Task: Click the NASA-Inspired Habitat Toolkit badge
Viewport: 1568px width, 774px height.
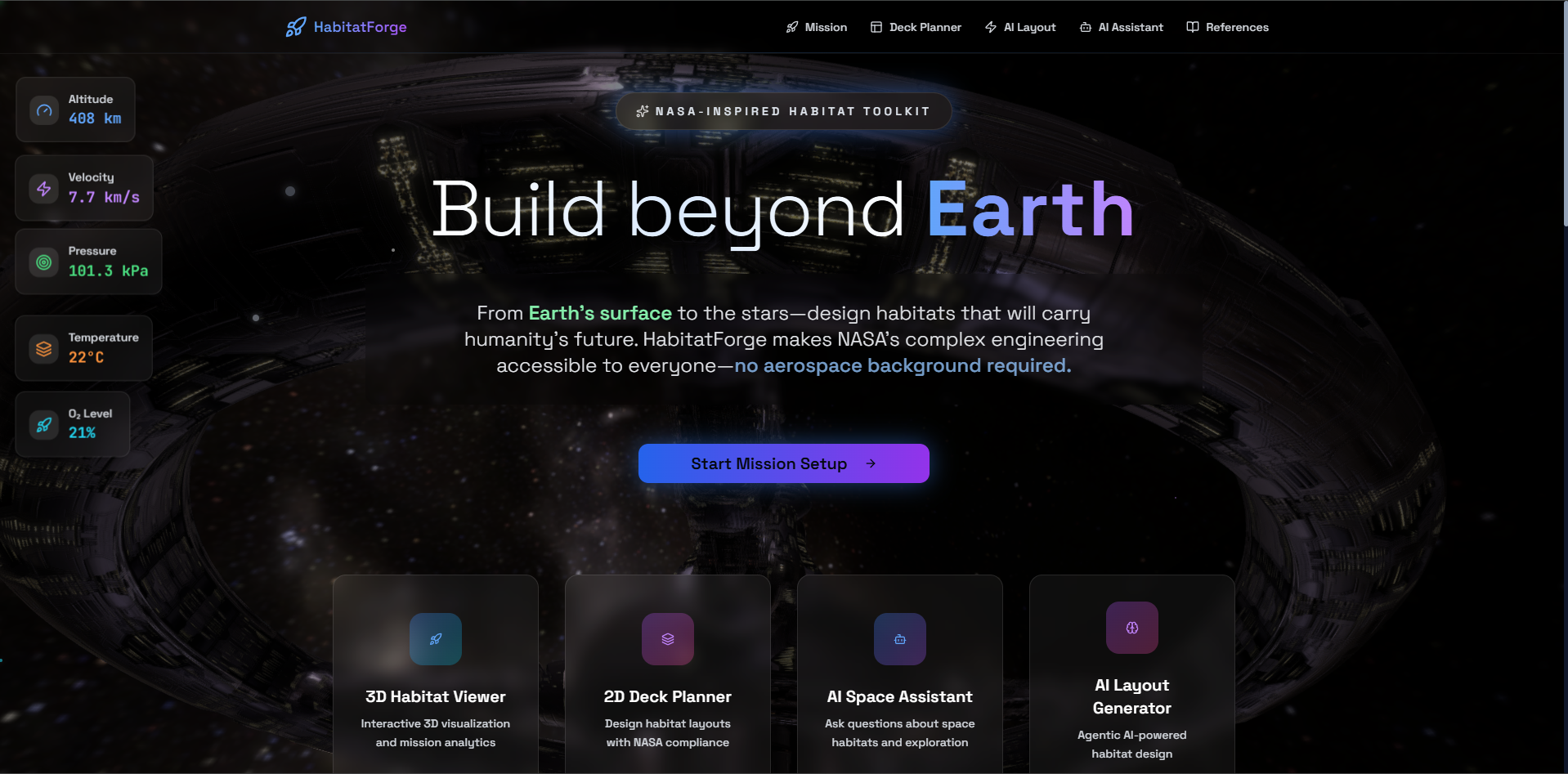Action: [784, 111]
